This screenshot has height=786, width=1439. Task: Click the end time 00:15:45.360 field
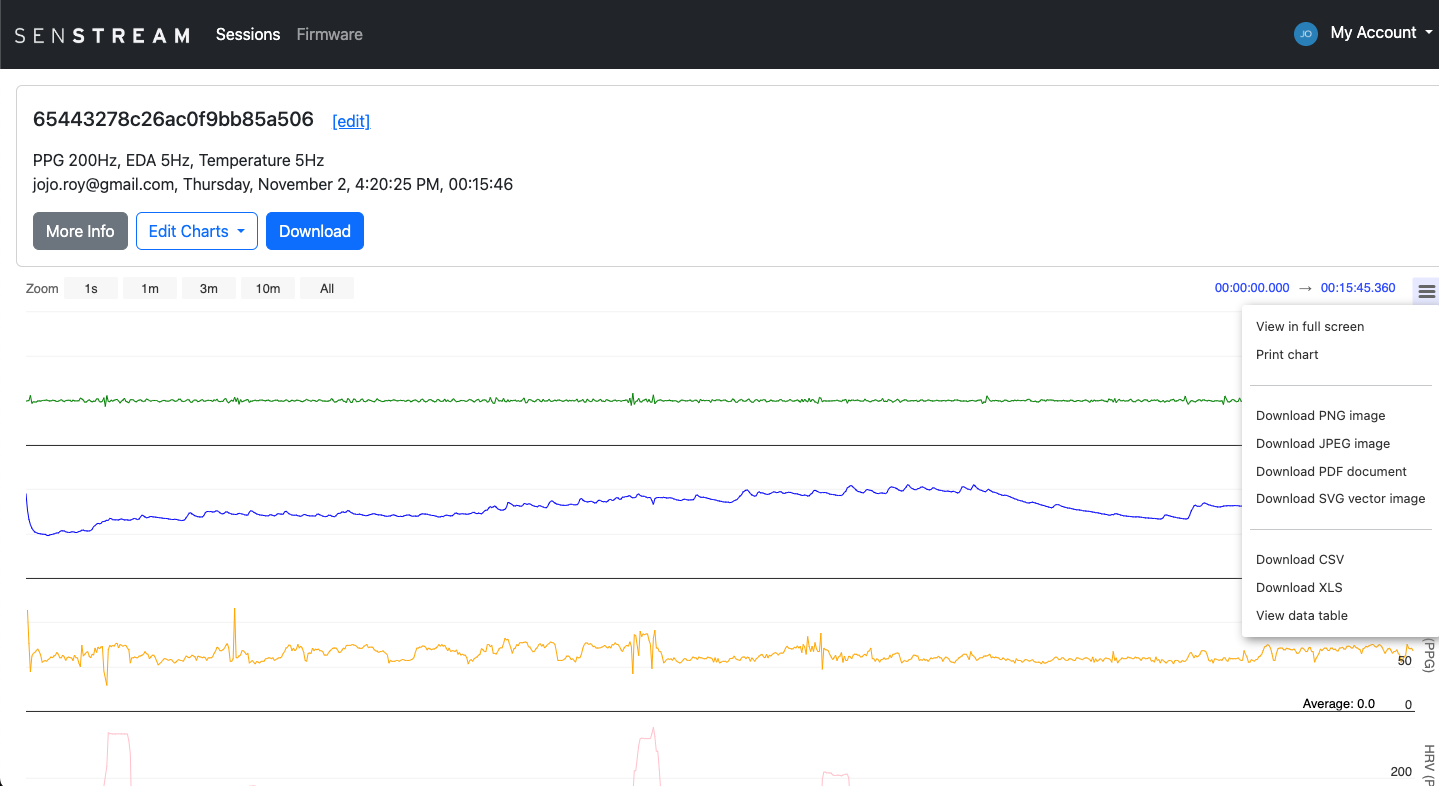click(x=1357, y=288)
